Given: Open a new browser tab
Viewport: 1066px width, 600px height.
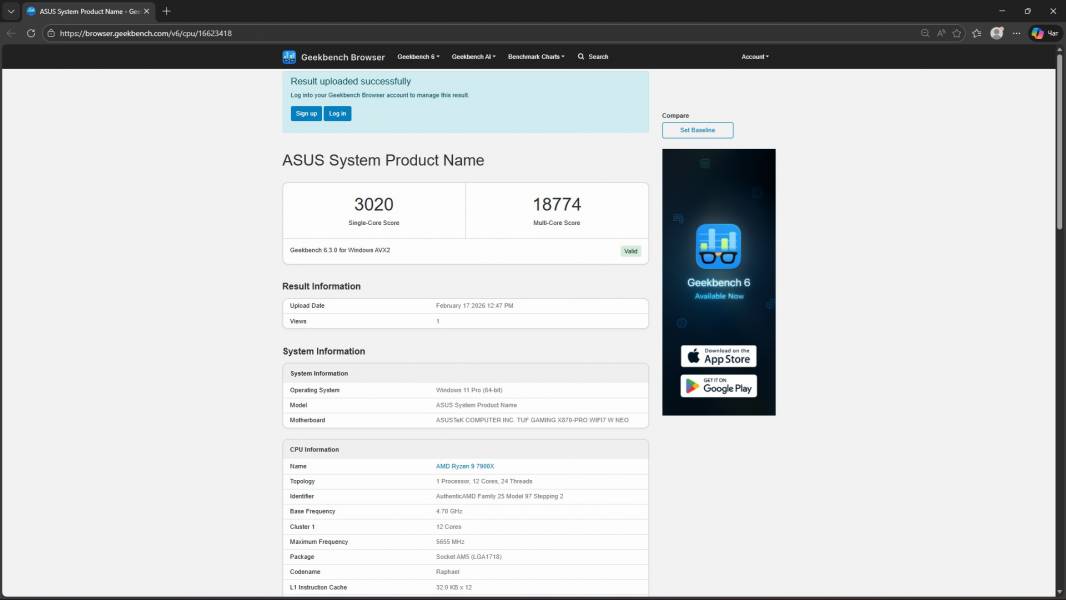Looking at the screenshot, I should coord(166,11).
